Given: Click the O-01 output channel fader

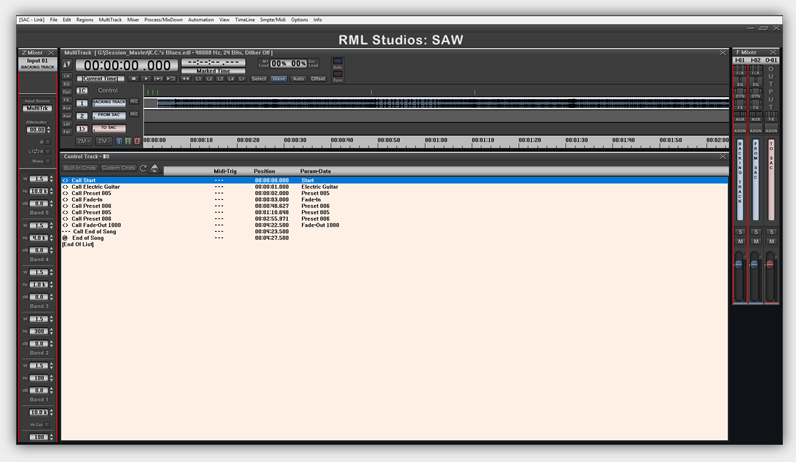Looking at the screenshot, I should [x=770, y=265].
